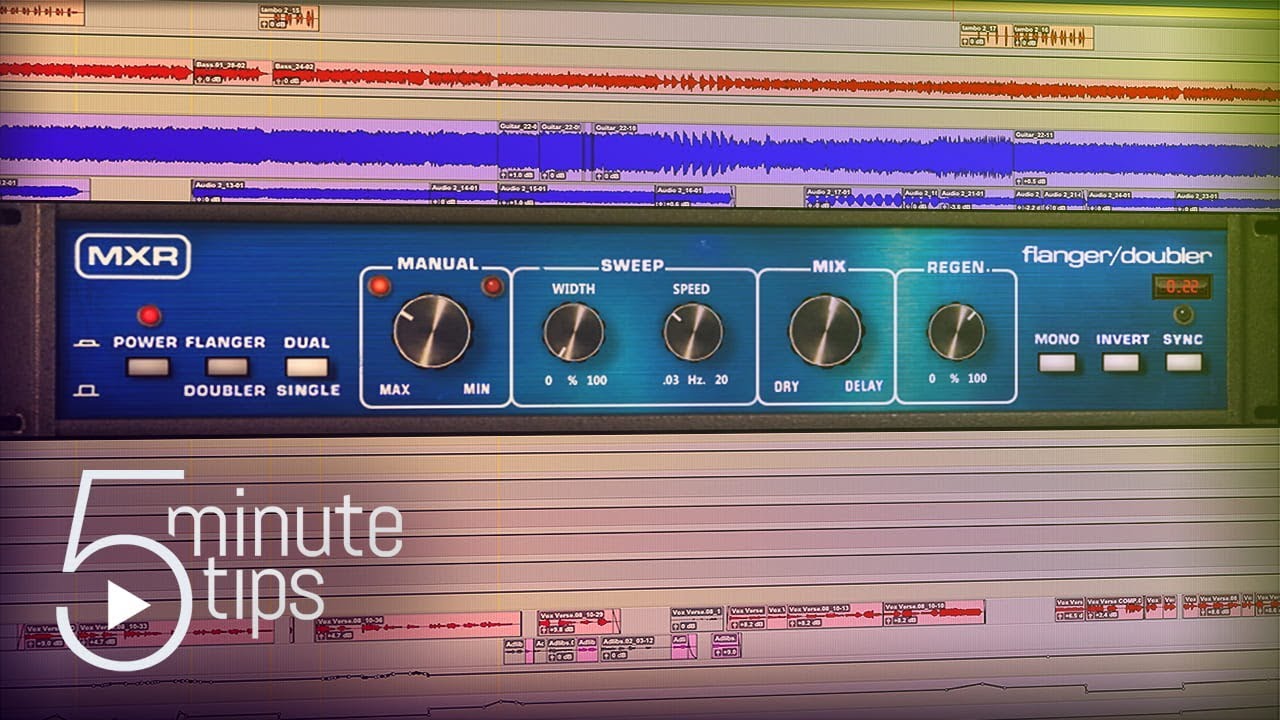This screenshot has height=720, width=1280.
Task: Click the button-in position symbol at bottom left
Action: pyautogui.click(x=87, y=390)
